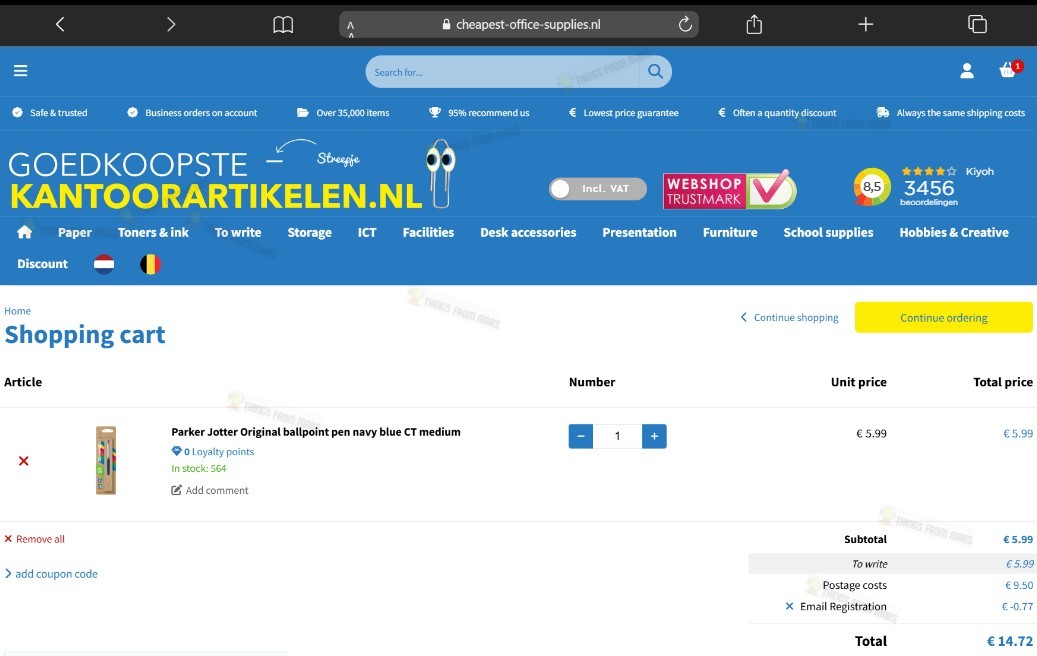Open the ICT category

tap(367, 233)
